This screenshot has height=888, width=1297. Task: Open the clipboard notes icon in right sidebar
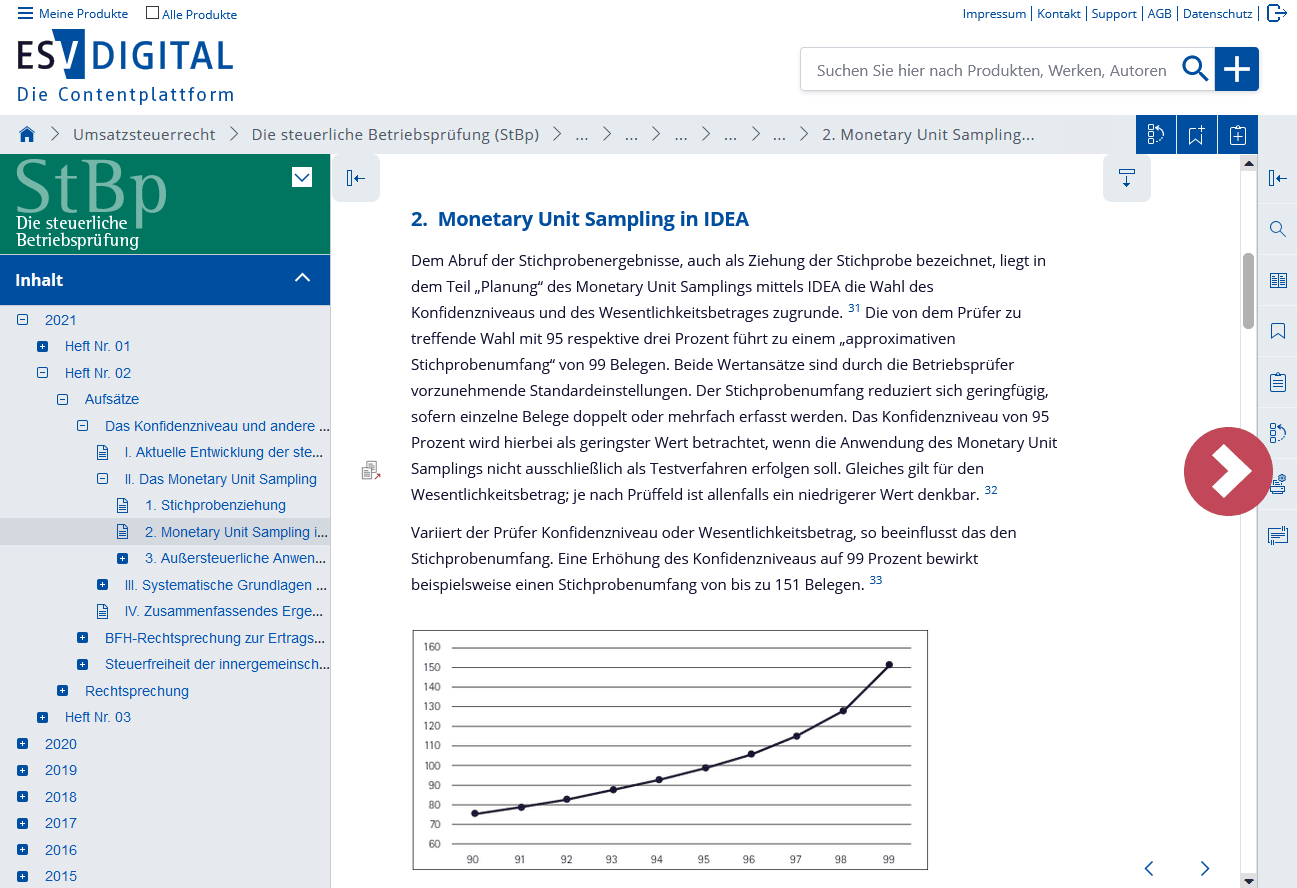click(x=1277, y=382)
